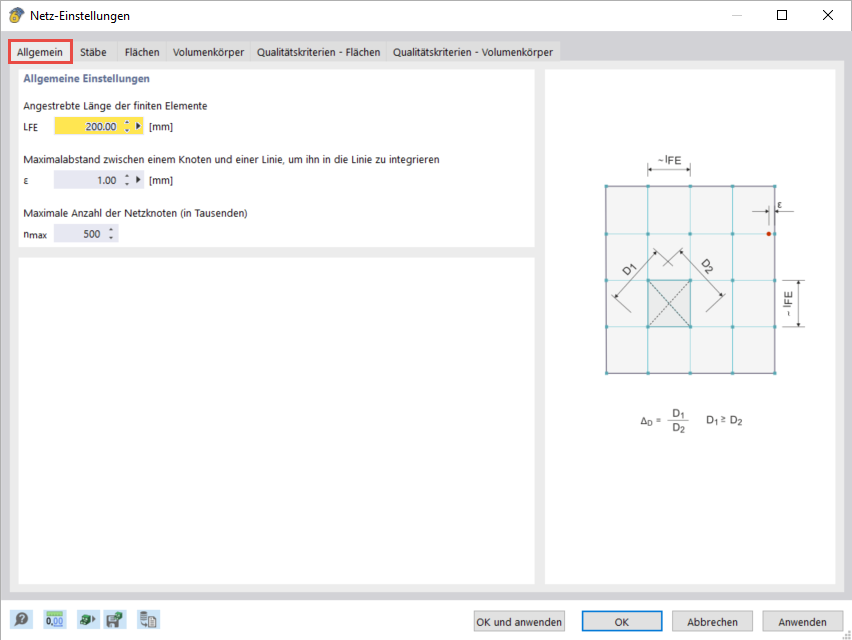The image size is (852, 640).
Task: Click the Abbrechen button
Action: coord(712,622)
